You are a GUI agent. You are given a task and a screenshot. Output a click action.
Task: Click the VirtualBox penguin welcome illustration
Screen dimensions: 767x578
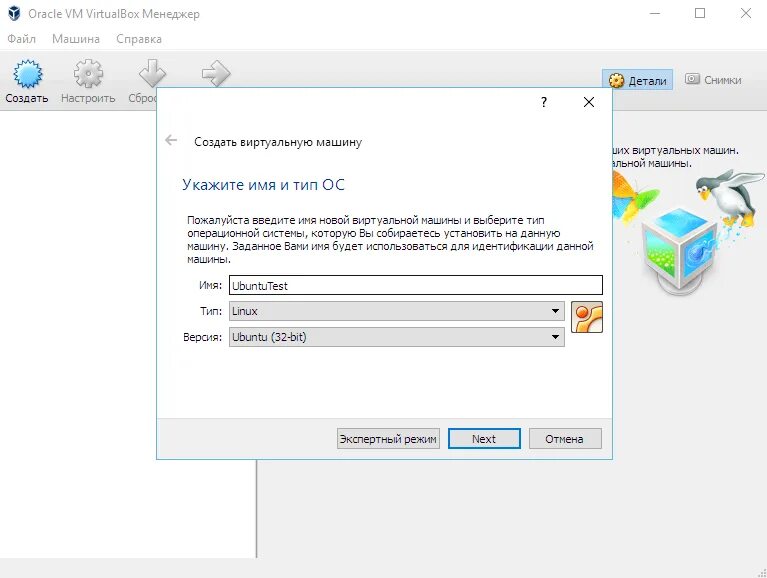coord(689,232)
